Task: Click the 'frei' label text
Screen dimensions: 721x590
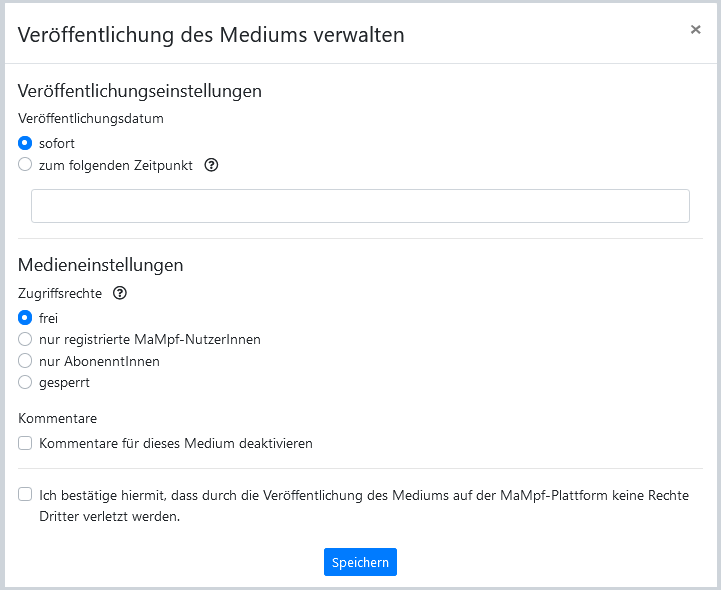Action: click(x=49, y=318)
